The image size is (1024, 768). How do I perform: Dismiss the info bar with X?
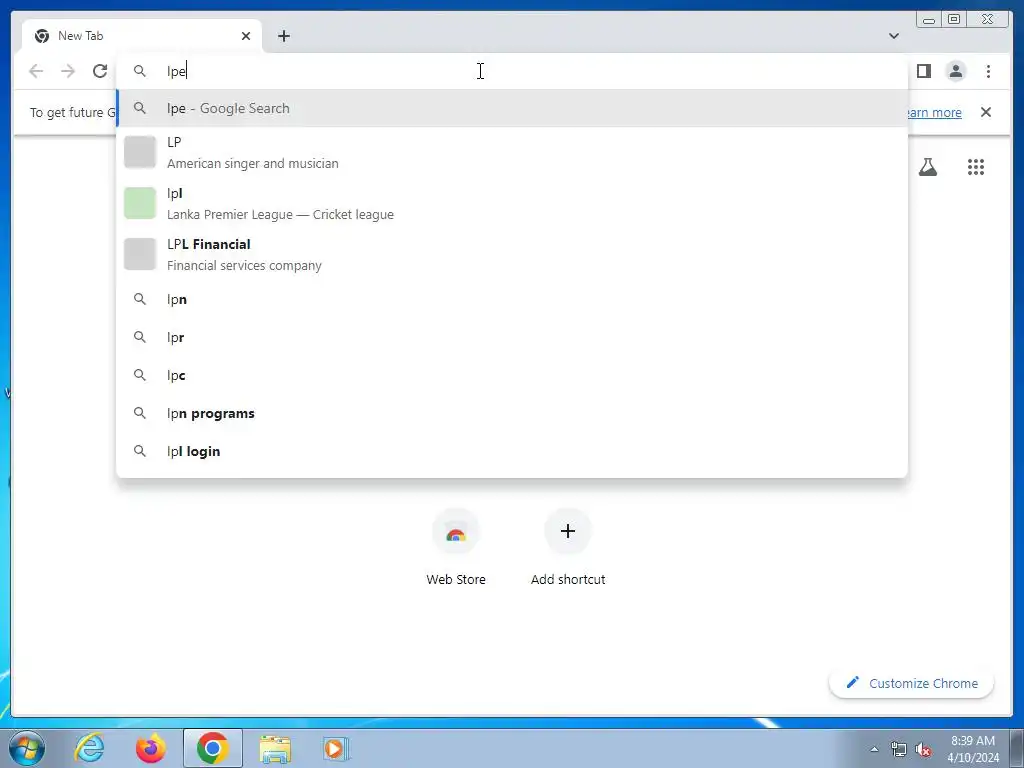click(985, 112)
